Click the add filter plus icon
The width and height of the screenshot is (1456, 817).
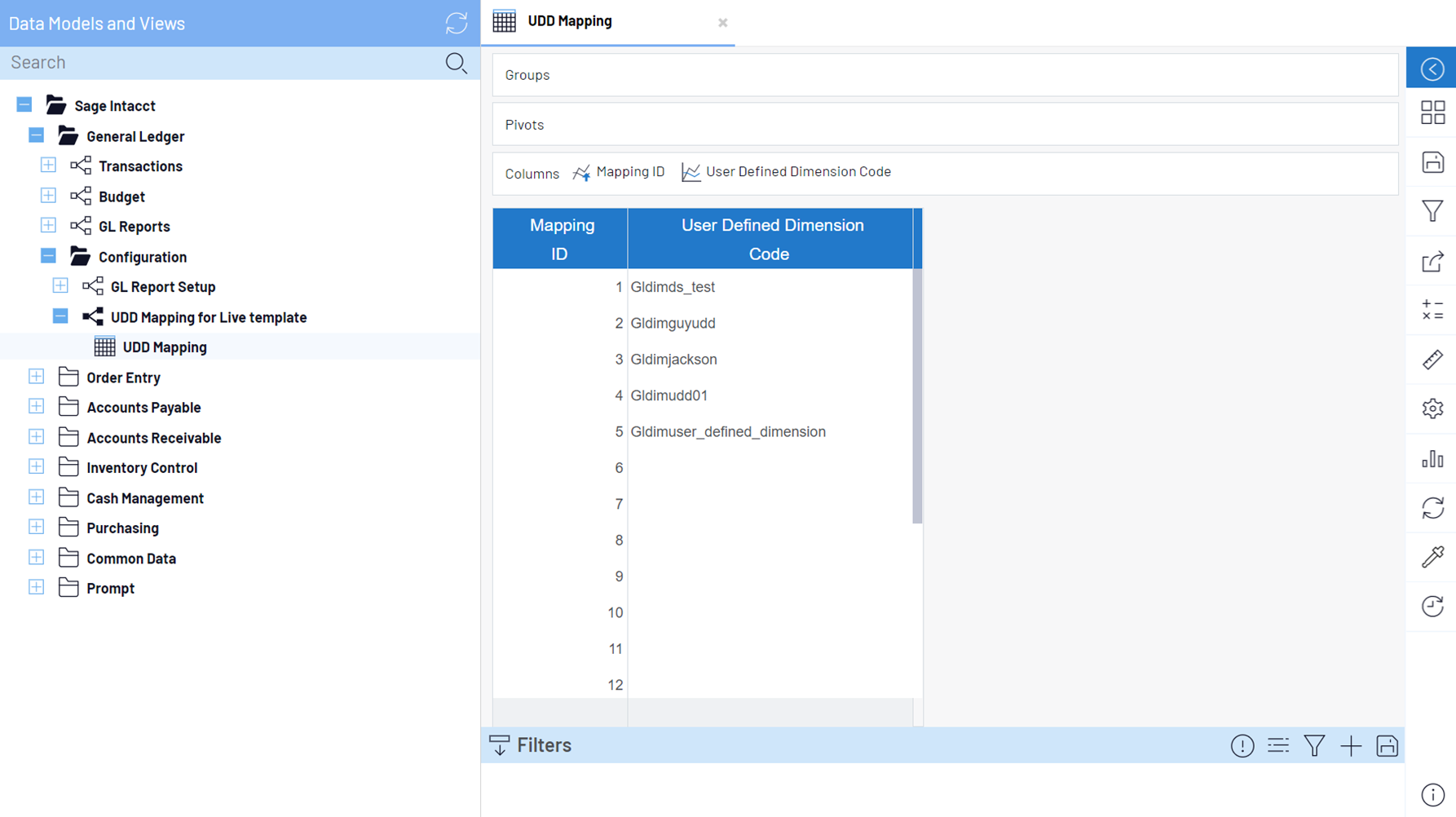[x=1350, y=745]
